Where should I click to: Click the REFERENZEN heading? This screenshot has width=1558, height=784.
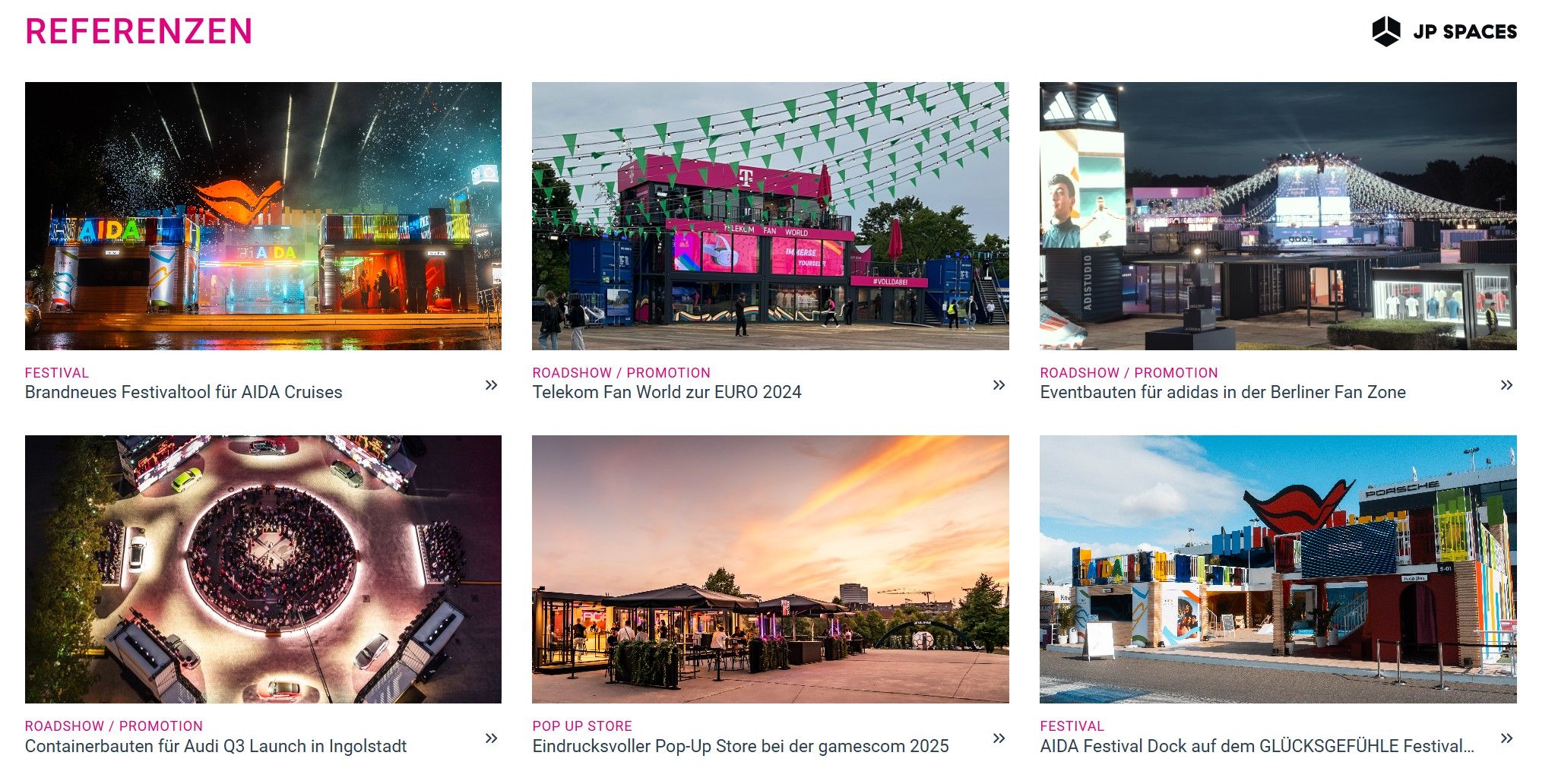[138, 31]
